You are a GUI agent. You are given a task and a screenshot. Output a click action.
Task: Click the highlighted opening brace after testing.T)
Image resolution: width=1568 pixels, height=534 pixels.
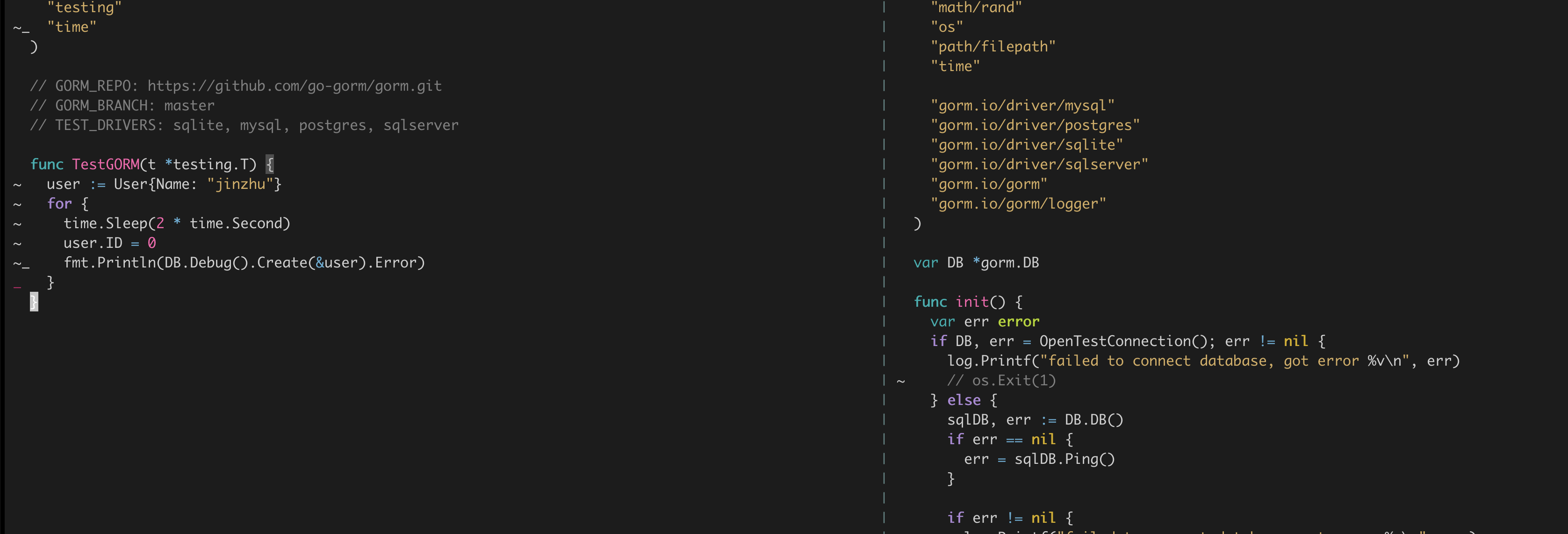click(270, 165)
